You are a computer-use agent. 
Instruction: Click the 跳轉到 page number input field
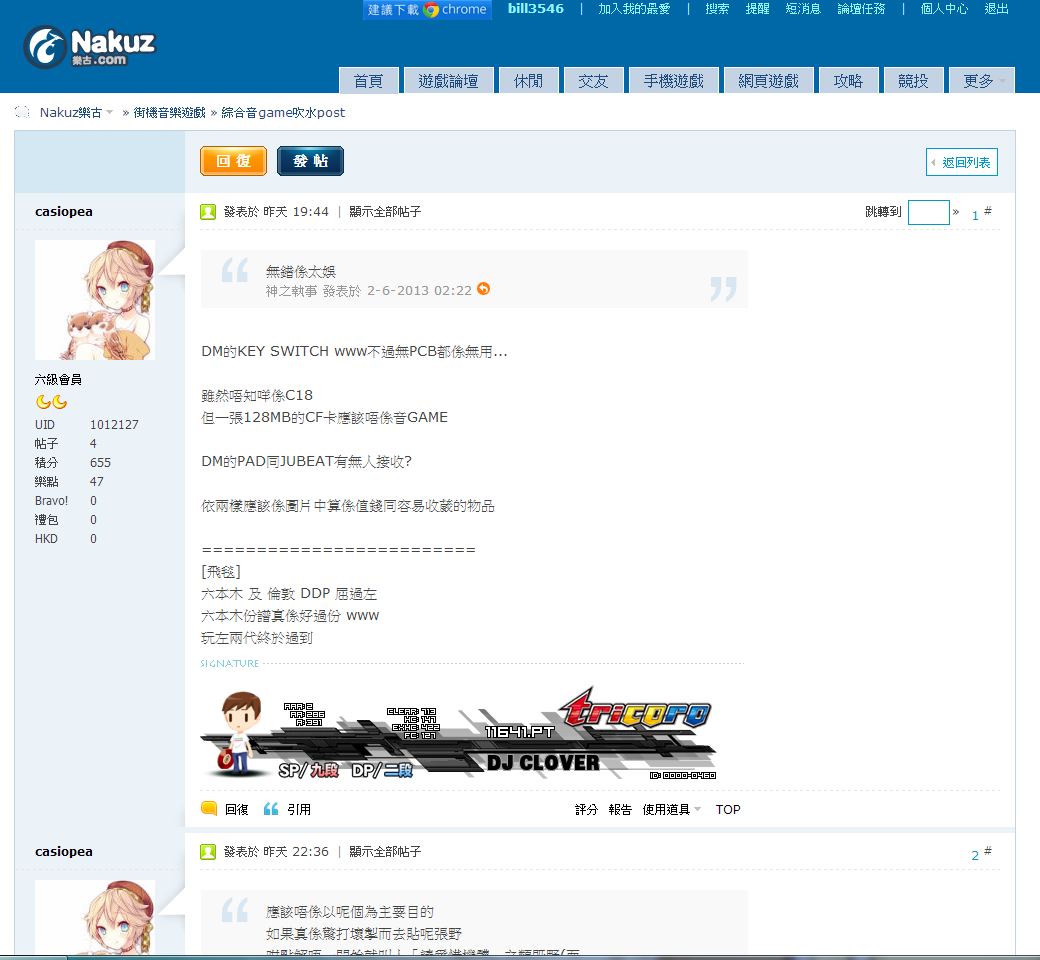click(x=929, y=212)
